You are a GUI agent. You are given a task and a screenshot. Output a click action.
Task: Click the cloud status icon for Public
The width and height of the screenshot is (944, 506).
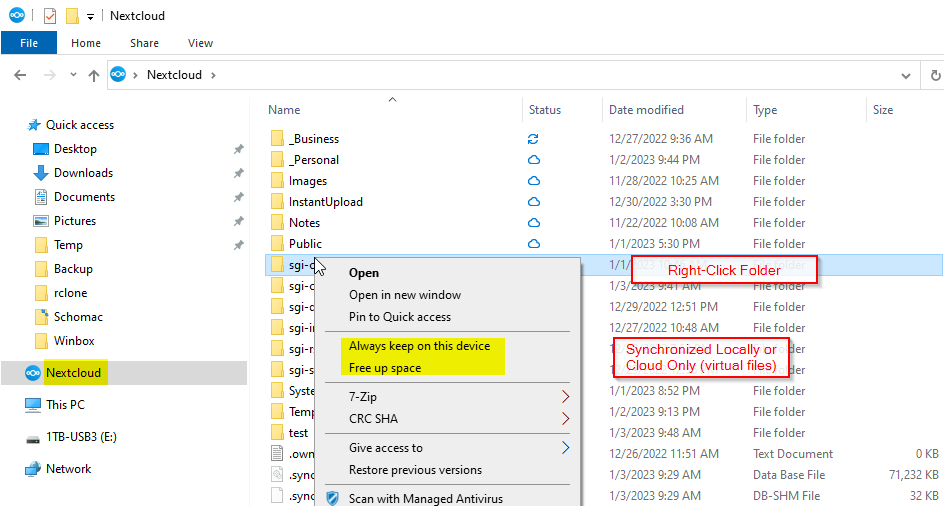[533, 244]
